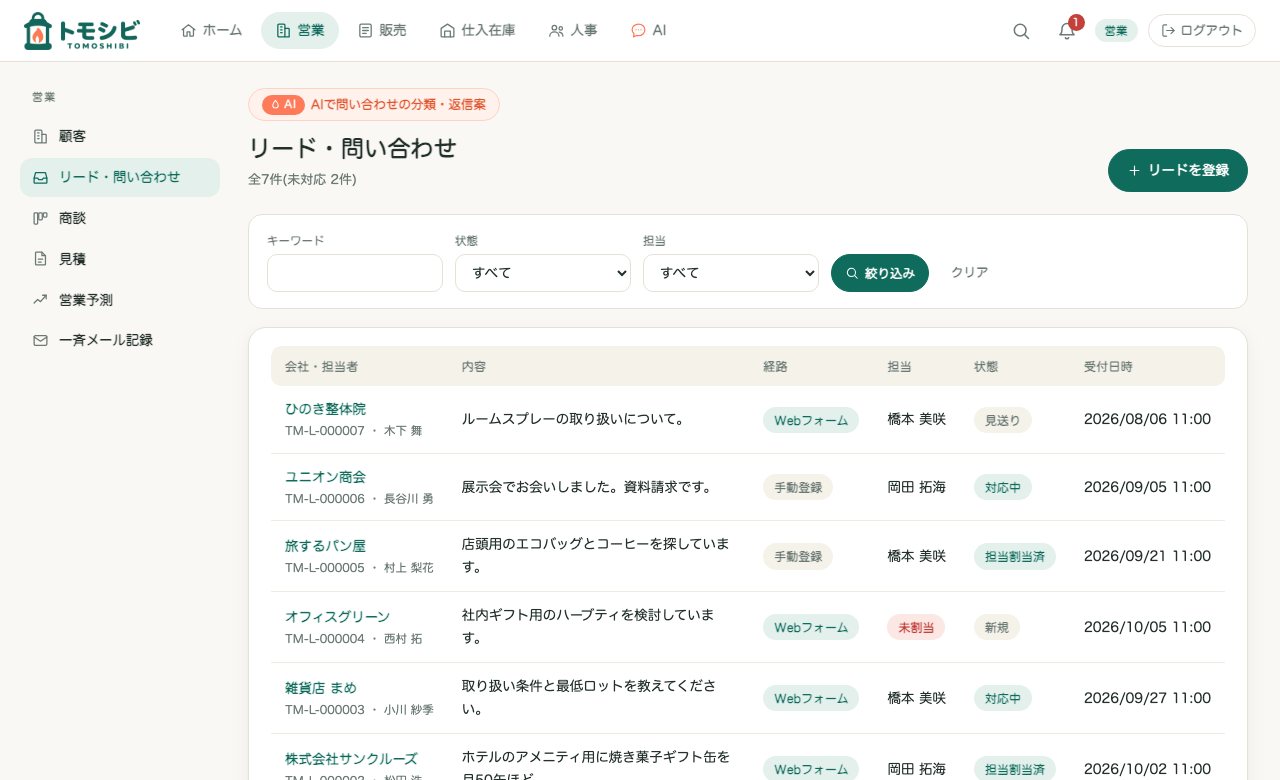Screen dimensions: 1280x780
Task: Open the search magnifier icon
Action: point(1021,31)
